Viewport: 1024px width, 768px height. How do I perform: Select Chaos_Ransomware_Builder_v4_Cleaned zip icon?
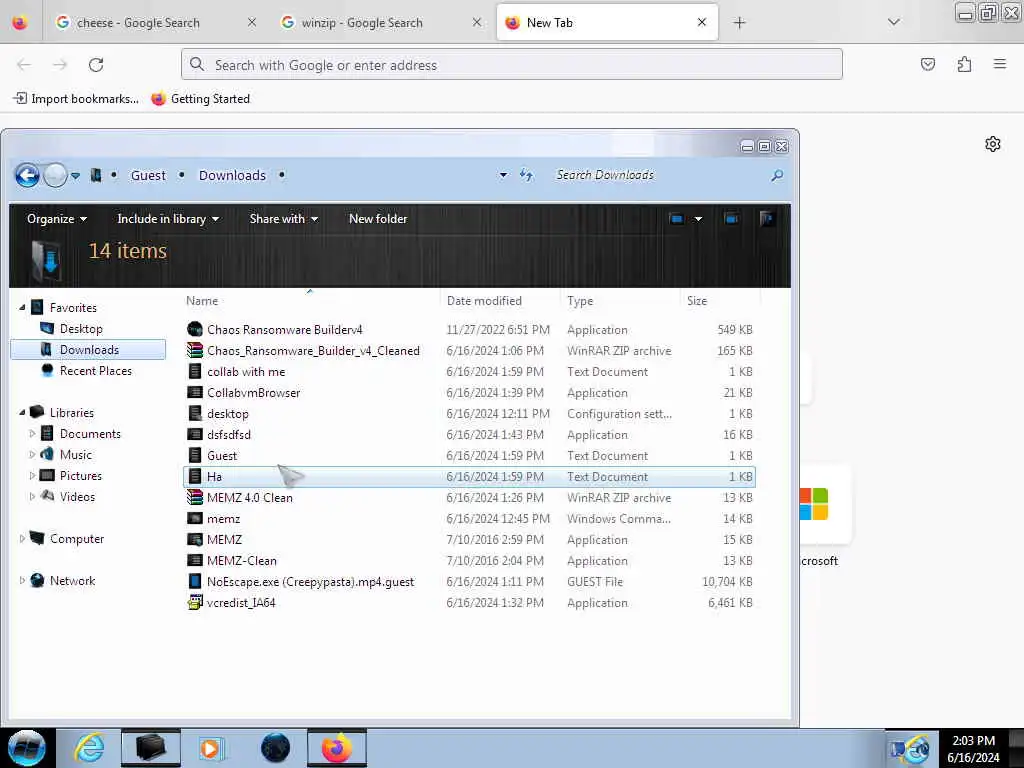point(195,351)
